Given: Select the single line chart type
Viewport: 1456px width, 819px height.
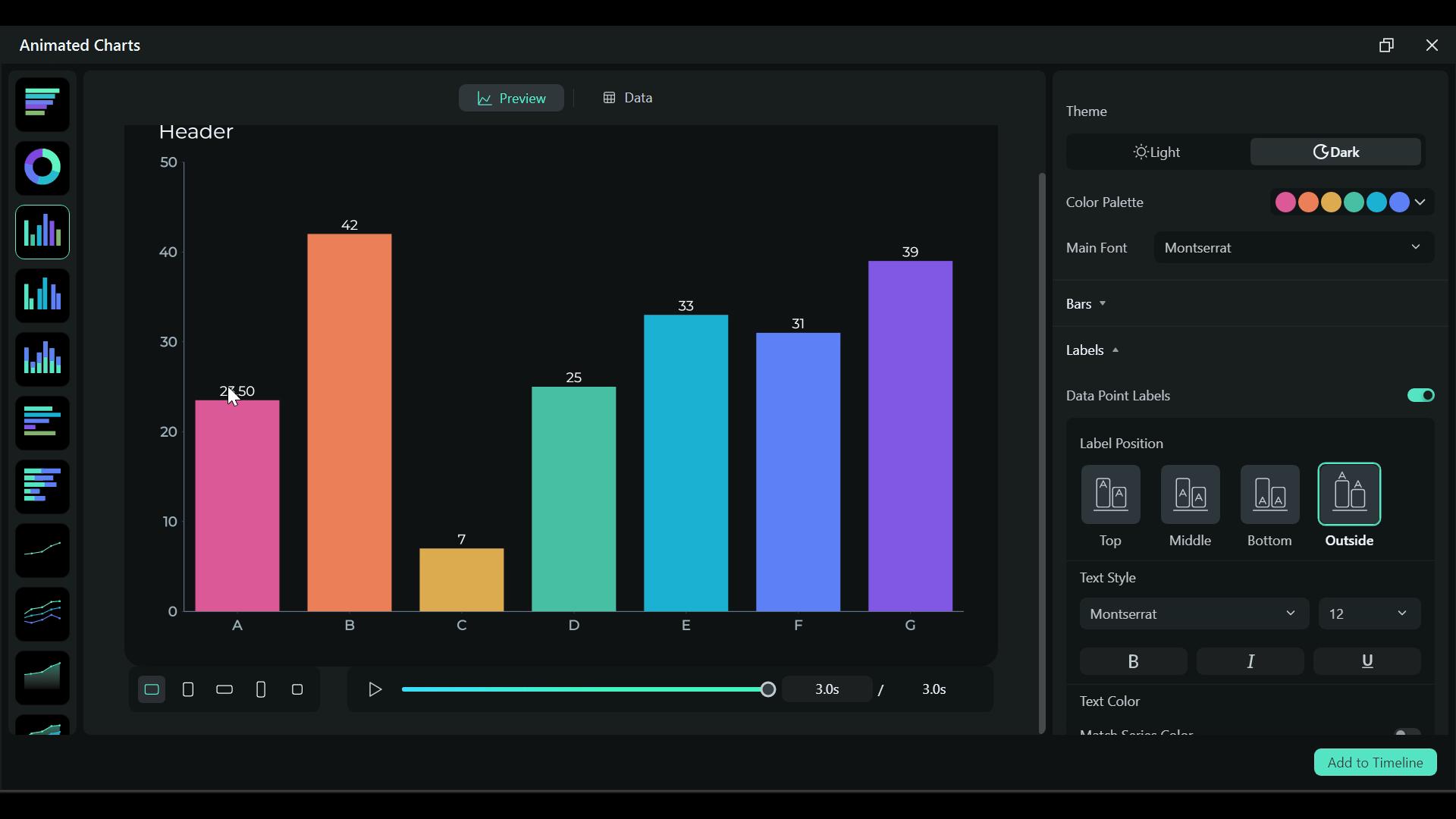Looking at the screenshot, I should click(x=42, y=551).
